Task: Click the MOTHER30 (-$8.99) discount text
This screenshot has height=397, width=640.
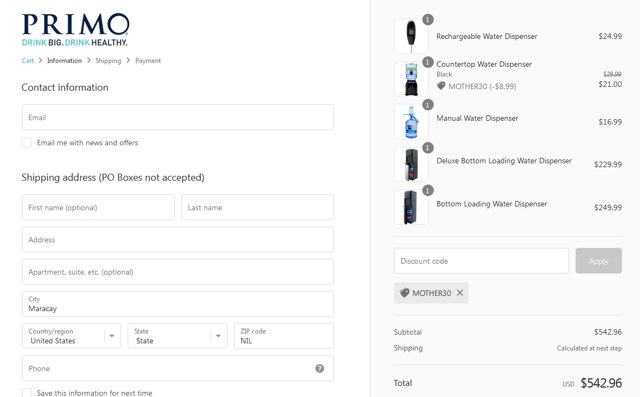Action: 482,86
